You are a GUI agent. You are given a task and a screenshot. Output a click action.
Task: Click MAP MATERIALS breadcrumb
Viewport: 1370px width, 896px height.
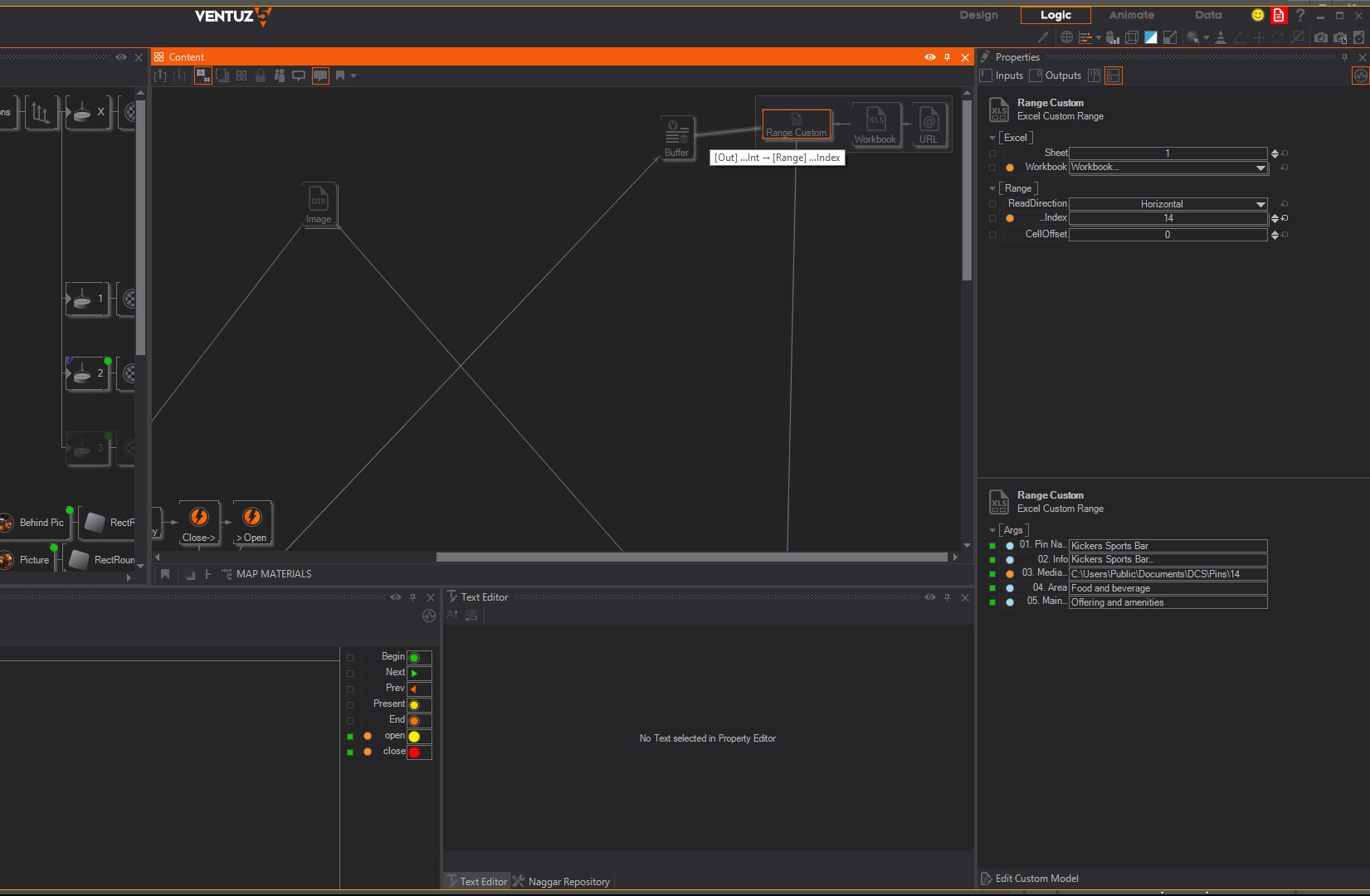[x=274, y=574]
